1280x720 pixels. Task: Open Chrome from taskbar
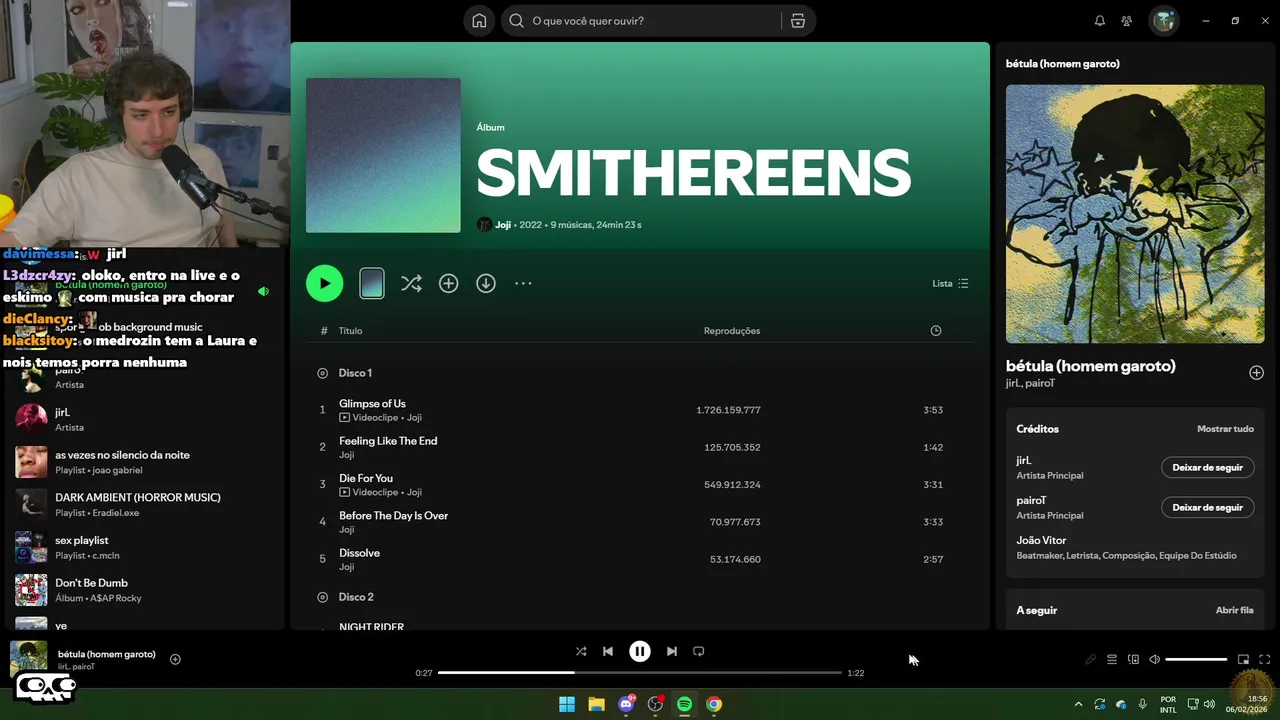(714, 704)
